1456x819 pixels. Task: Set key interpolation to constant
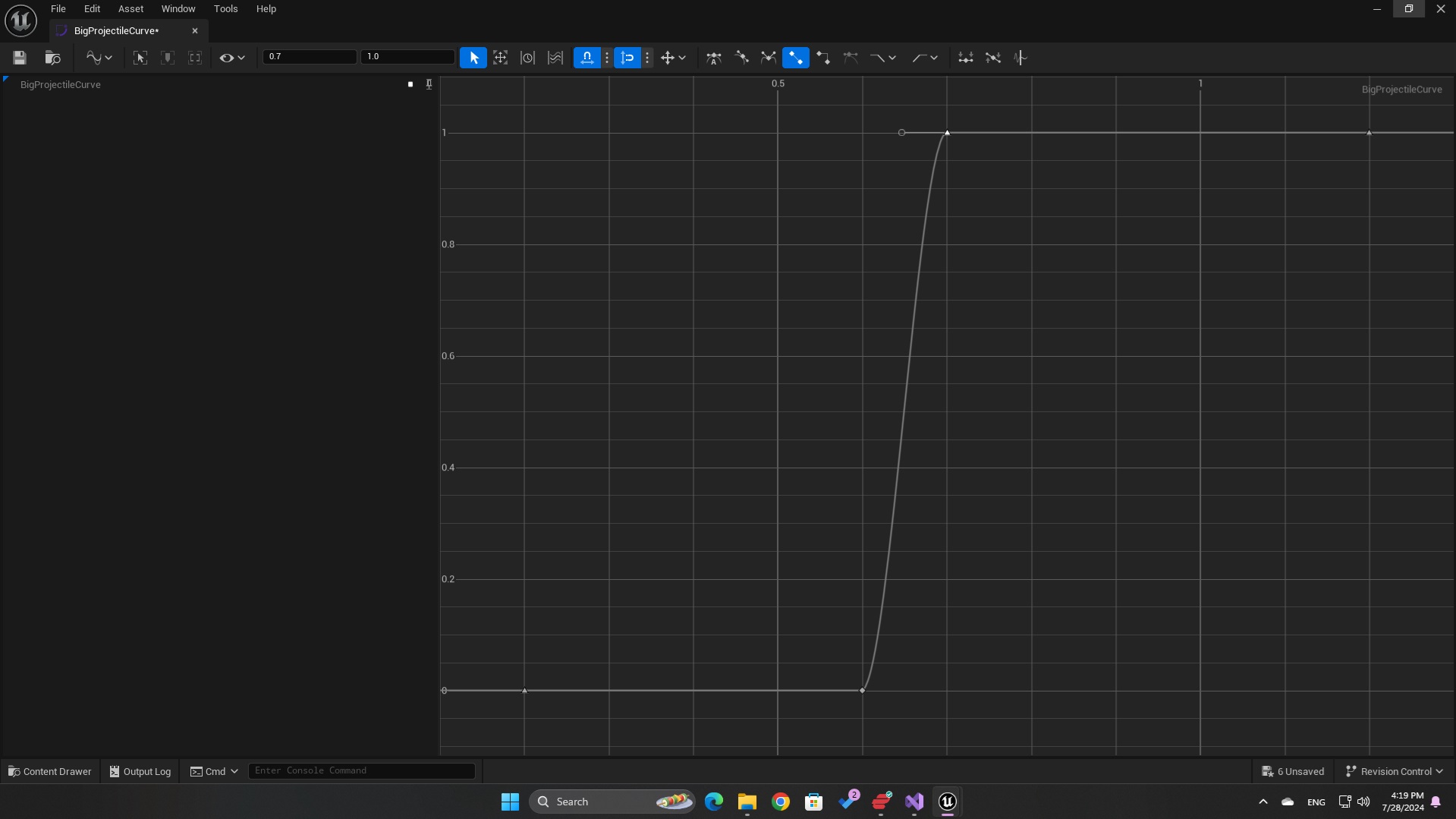(823, 58)
